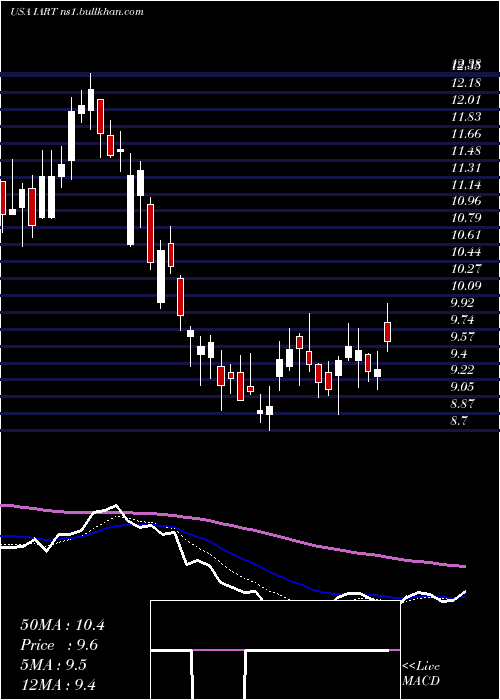Image resolution: width=500 pixels, height=700 pixels.
Task: Click the 8.87 price axis label
Action: point(463,404)
